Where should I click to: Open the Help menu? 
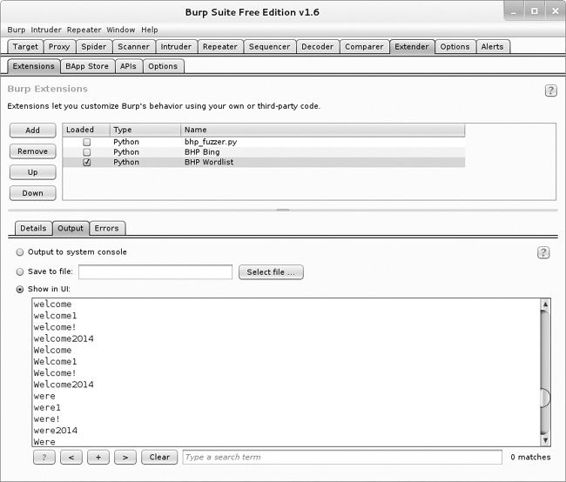(x=149, y=30)
